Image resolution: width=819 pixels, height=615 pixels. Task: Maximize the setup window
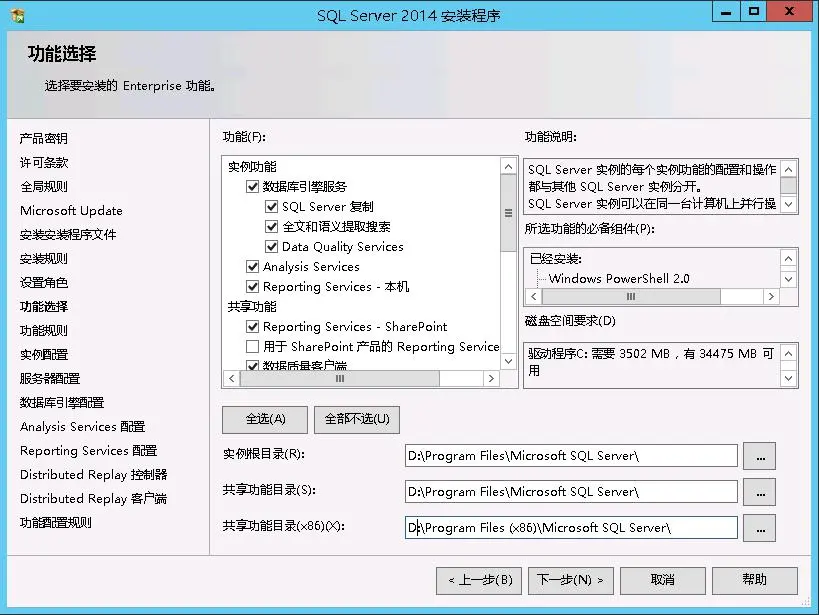pyautogui.click(x=754, y=13)
